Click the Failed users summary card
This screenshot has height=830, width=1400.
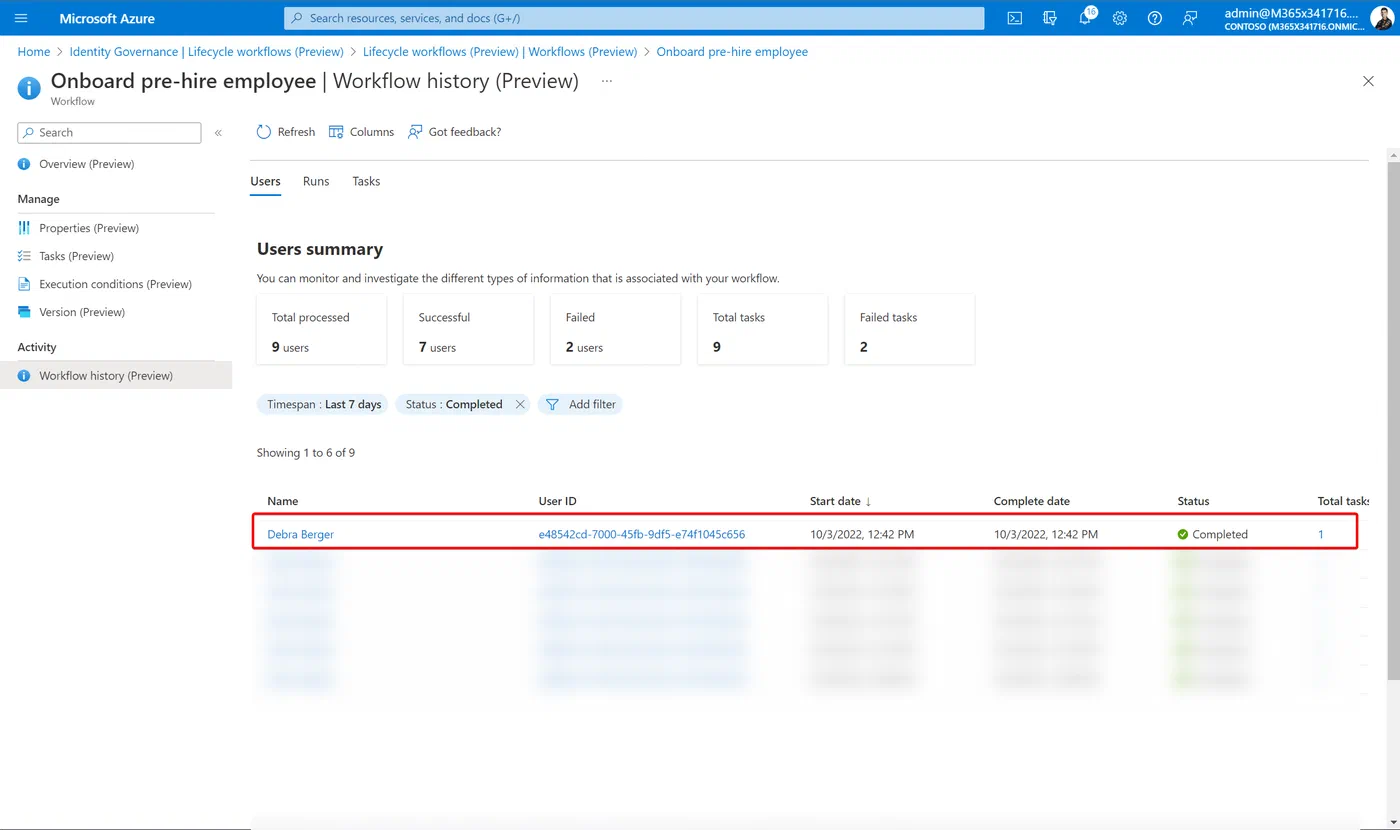pyautogui.click(x=615, y=330)
